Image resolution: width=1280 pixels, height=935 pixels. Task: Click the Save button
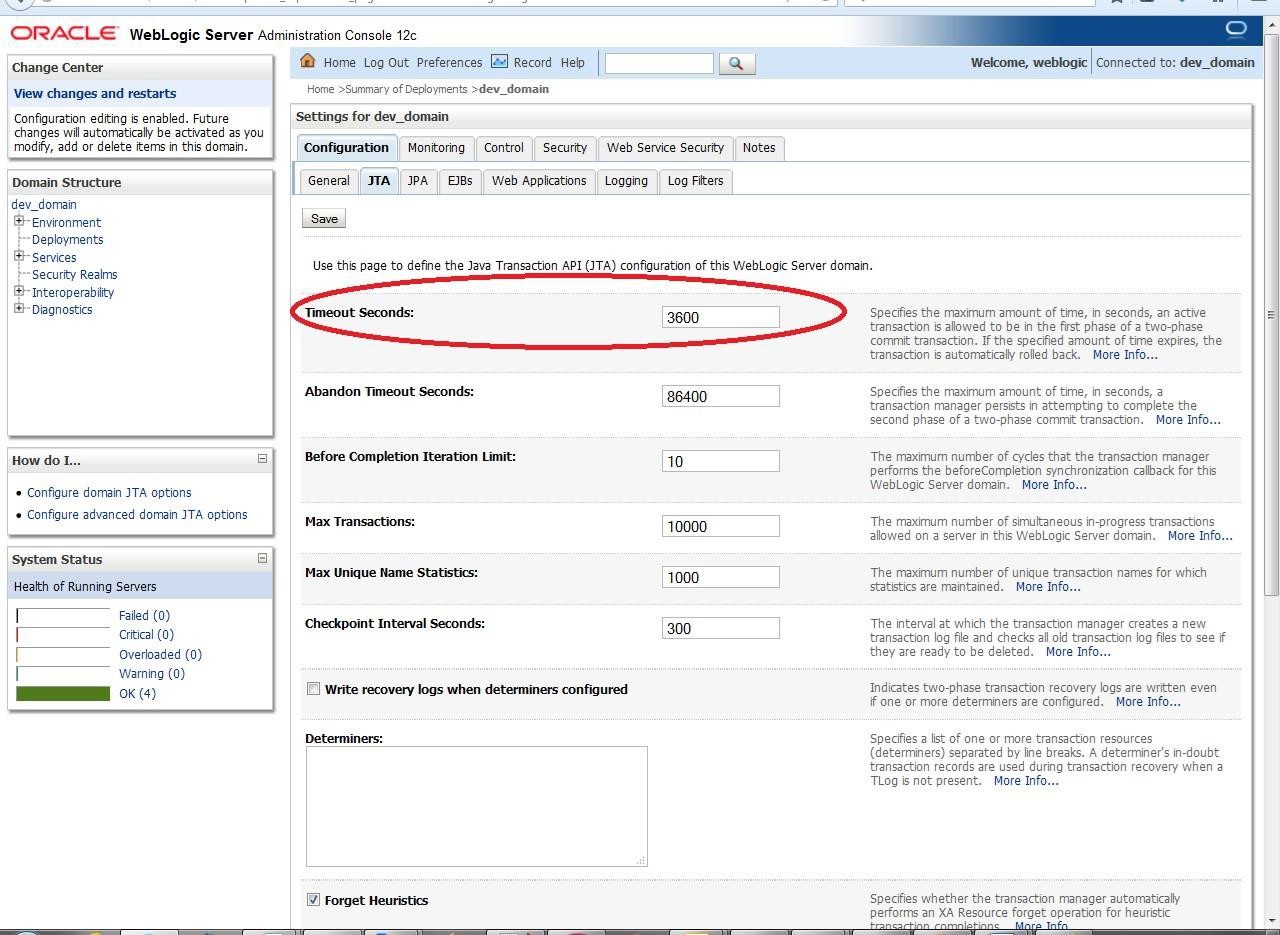(324, 219)
